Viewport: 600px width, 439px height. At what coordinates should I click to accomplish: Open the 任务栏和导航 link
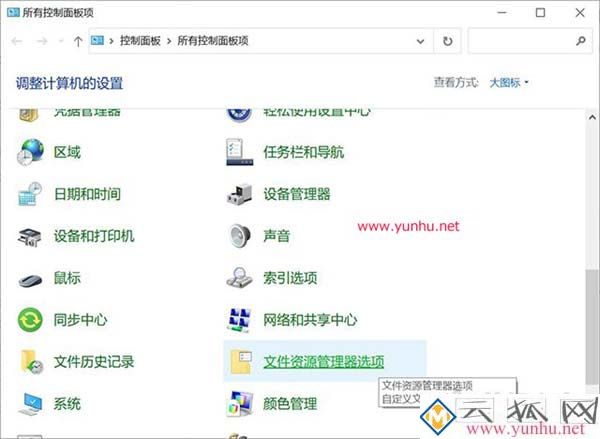pyautogui.click(x=303, y=152)
